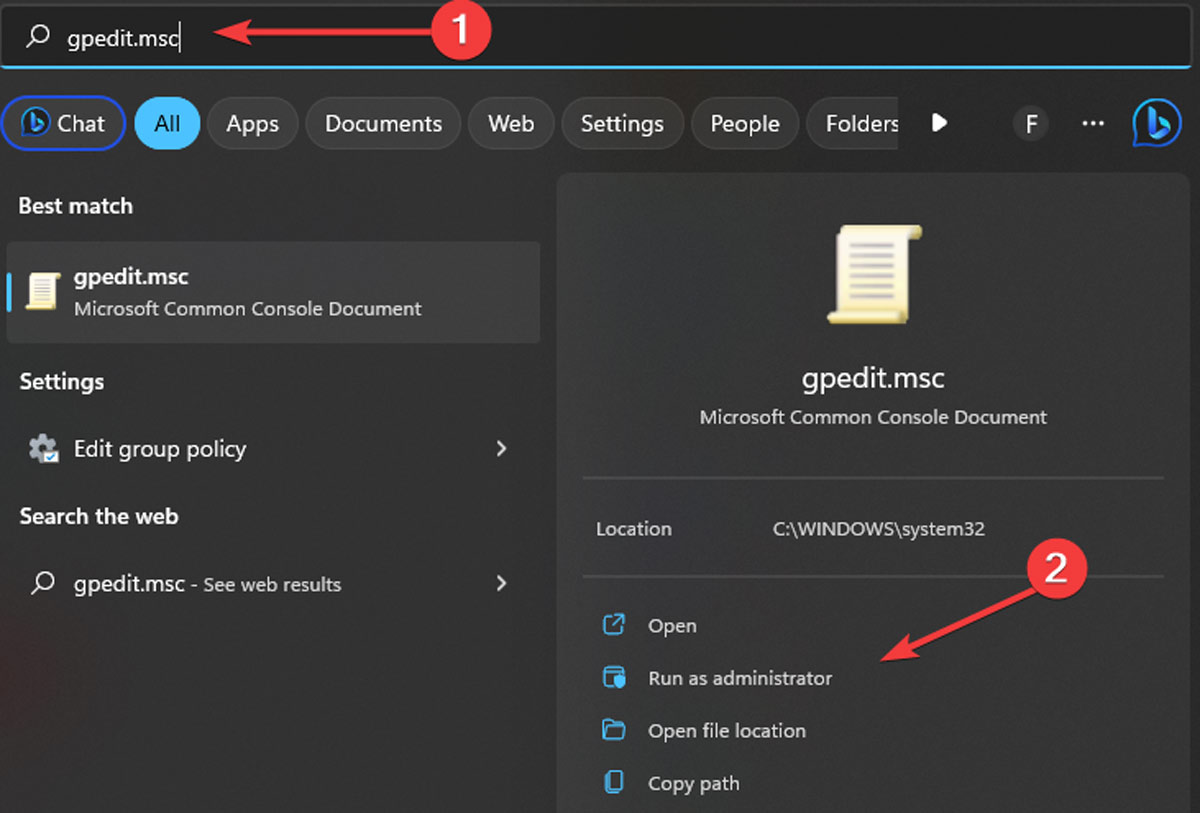Open the Settings search filter
Image resolution: width=1200 pixels, height=813 pixels.
click(x=622, y=123)
